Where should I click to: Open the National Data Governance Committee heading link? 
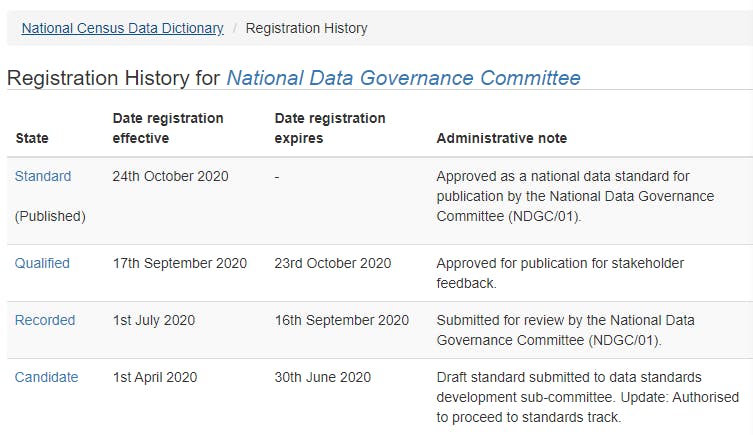403,78
